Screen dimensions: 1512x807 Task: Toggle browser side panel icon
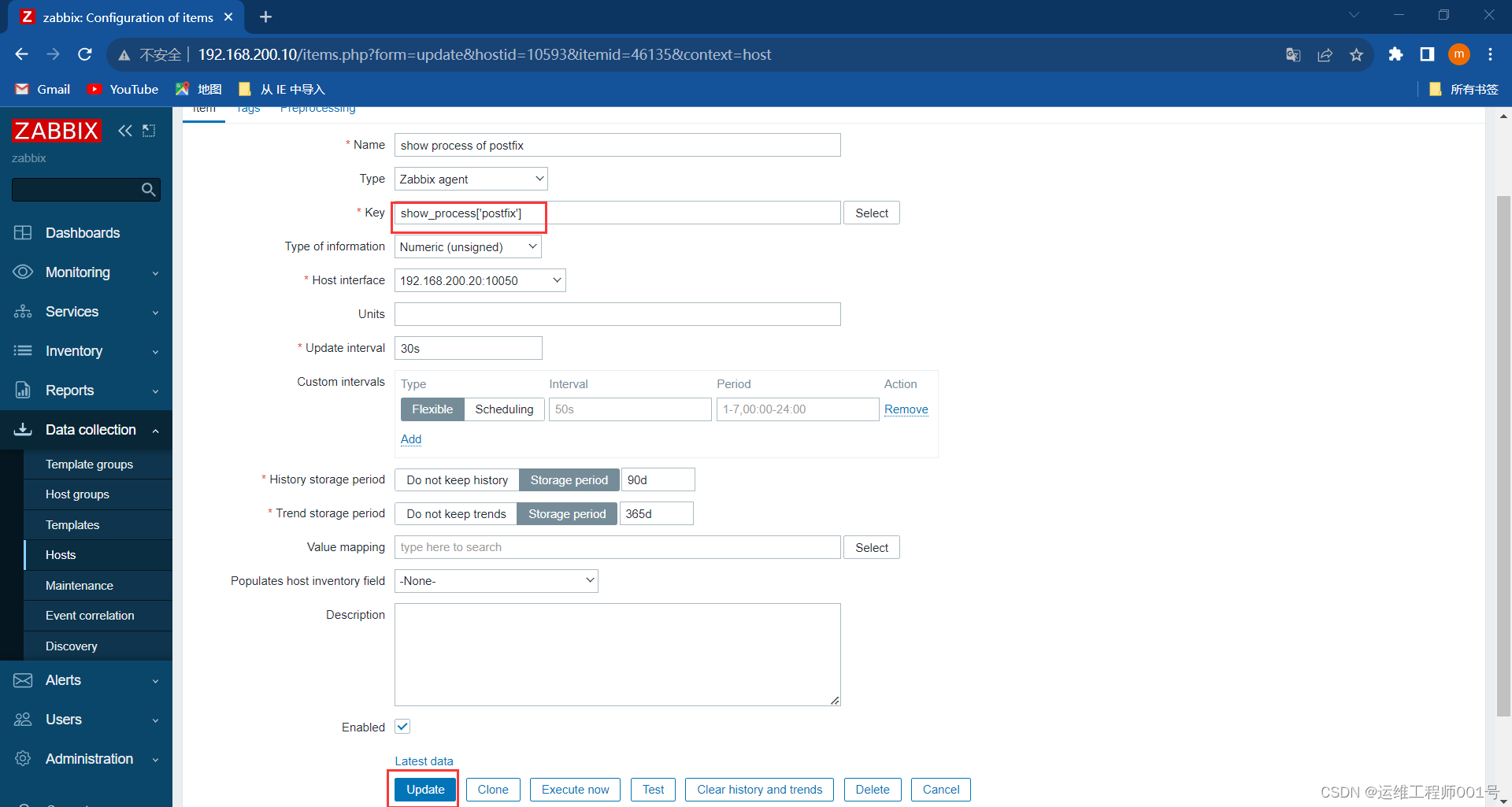click(x=1427, y=54)
